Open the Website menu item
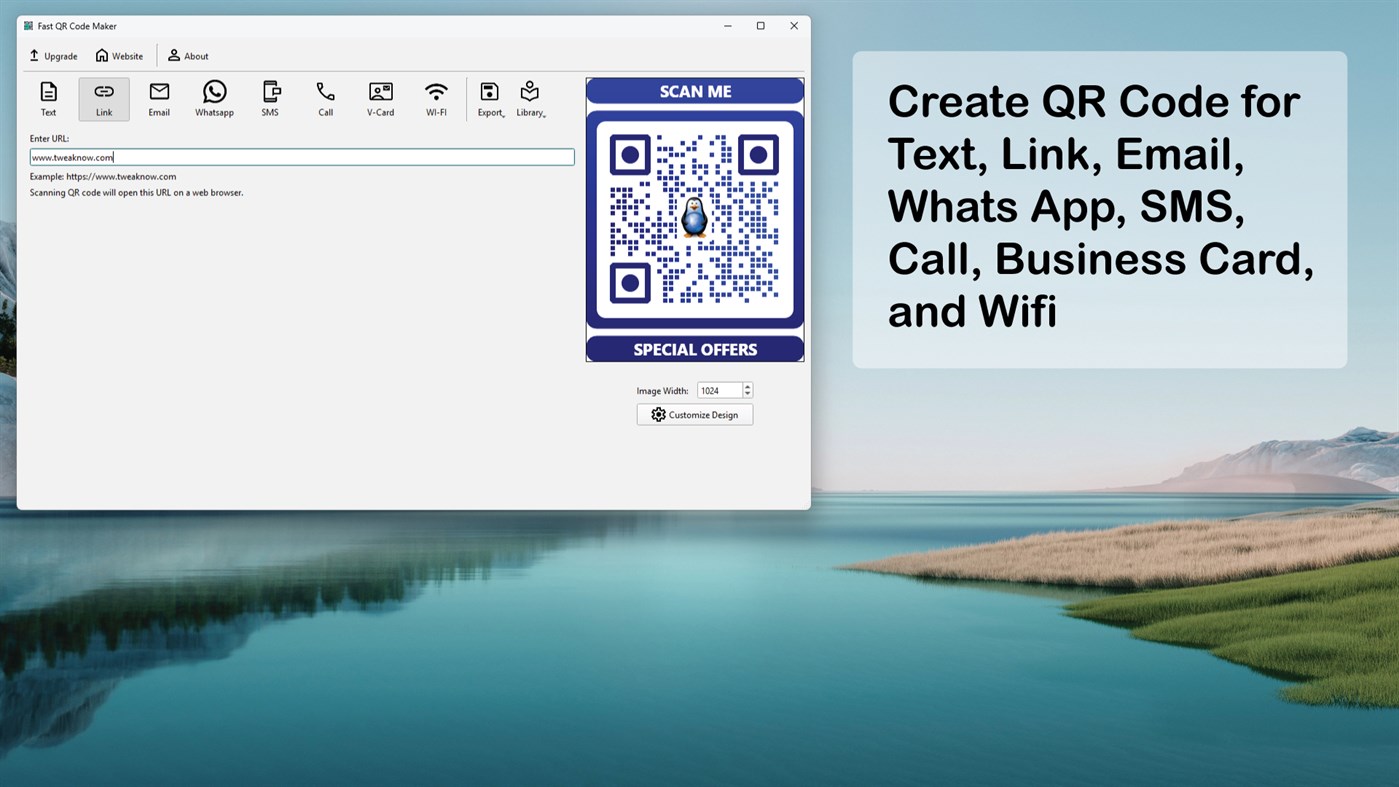 point(118,56)
